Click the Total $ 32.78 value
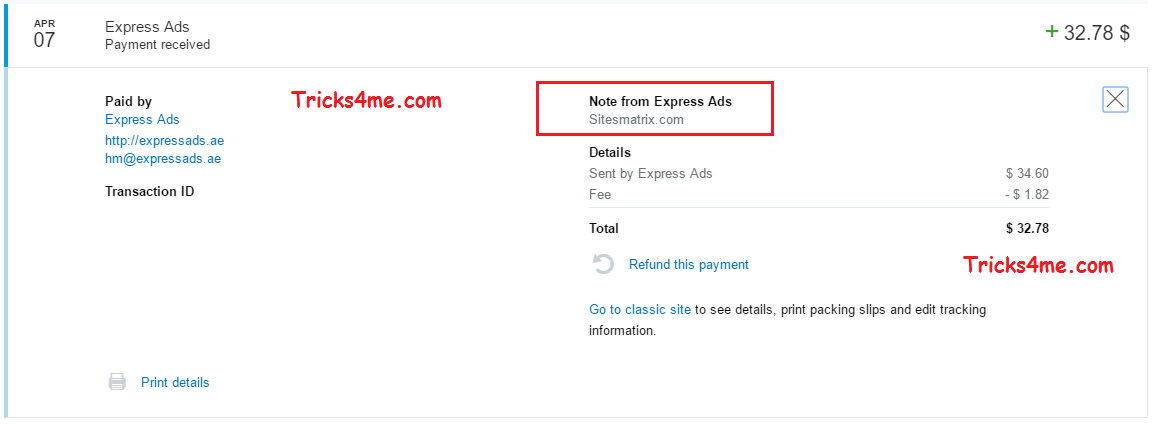The height and width of the screenshot is (425, 1162). coord(1027,228)
